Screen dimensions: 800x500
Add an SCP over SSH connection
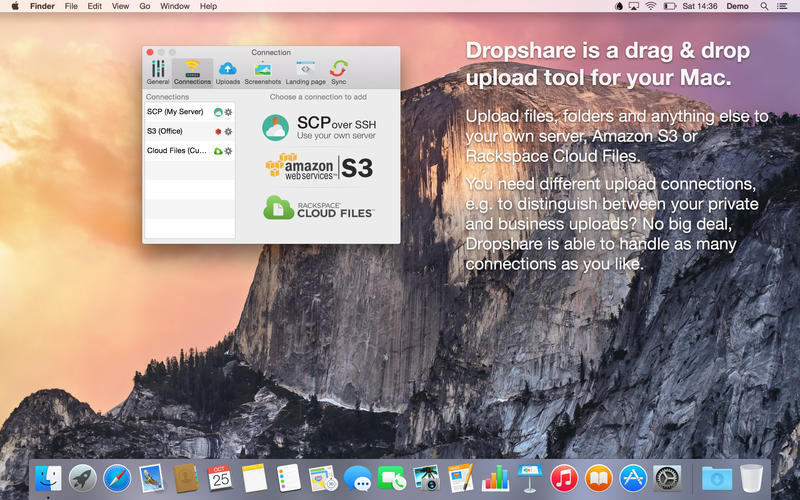pos(319,127)
